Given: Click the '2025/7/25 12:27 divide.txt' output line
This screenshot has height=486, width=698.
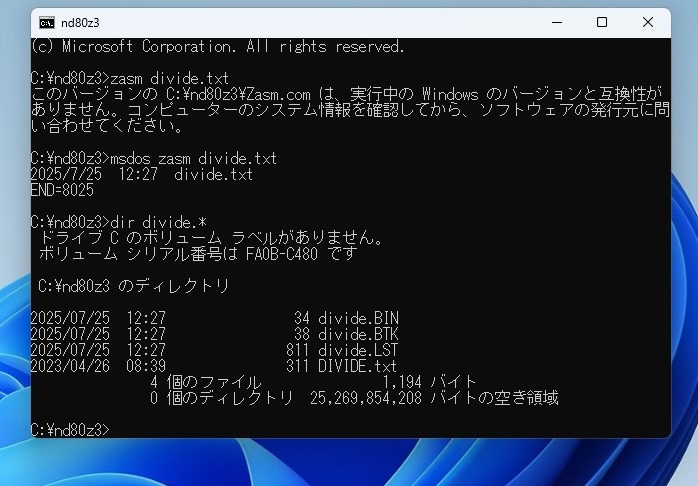Looking at the screenshot, I should tap(142, 174).
